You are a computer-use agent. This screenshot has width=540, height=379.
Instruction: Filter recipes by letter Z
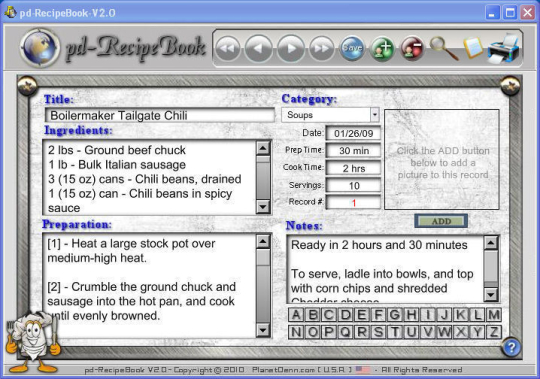494,332
